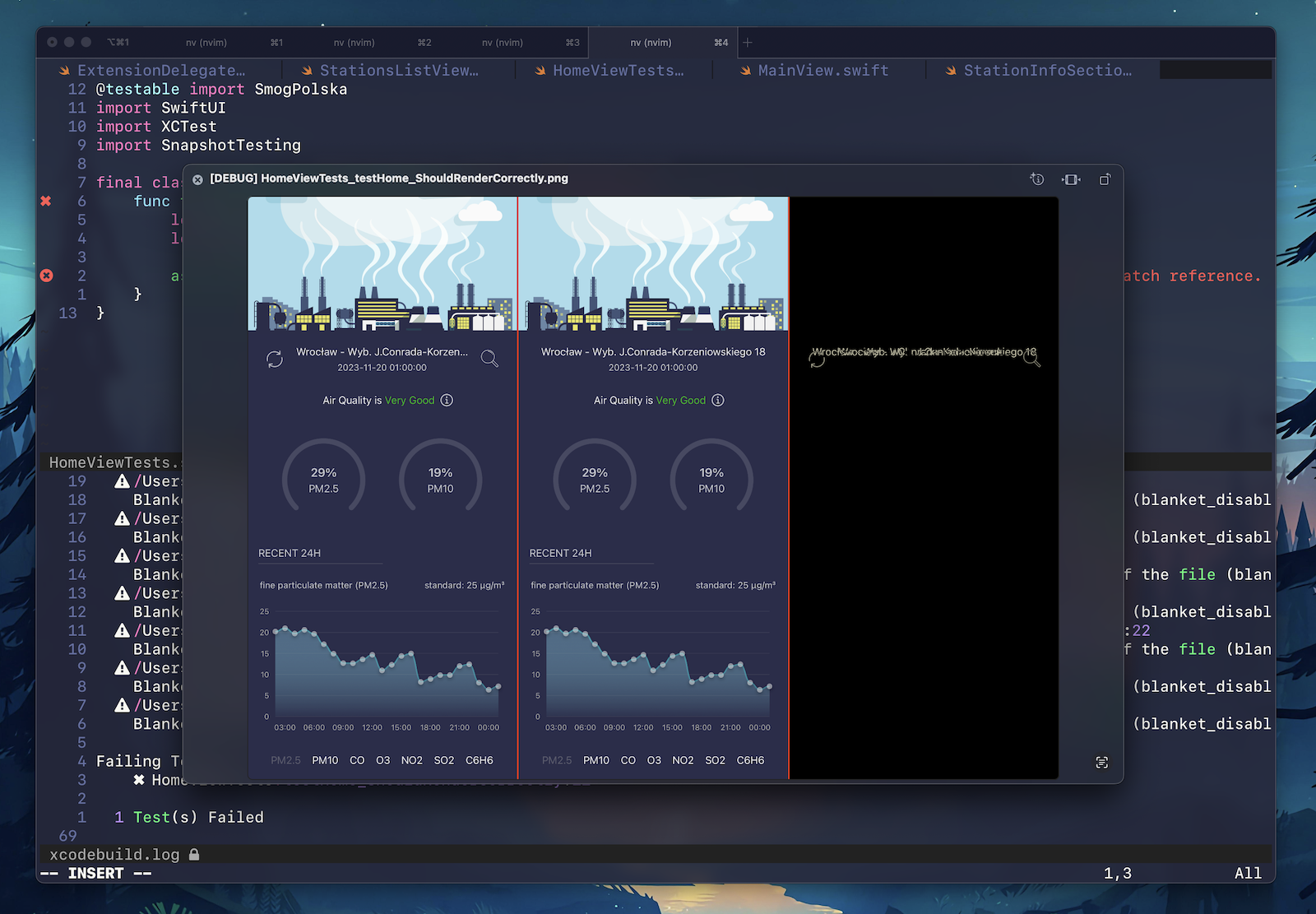Click the rotate icon in preview toolbar
1316x914 pixels.
pos(1037,179)
